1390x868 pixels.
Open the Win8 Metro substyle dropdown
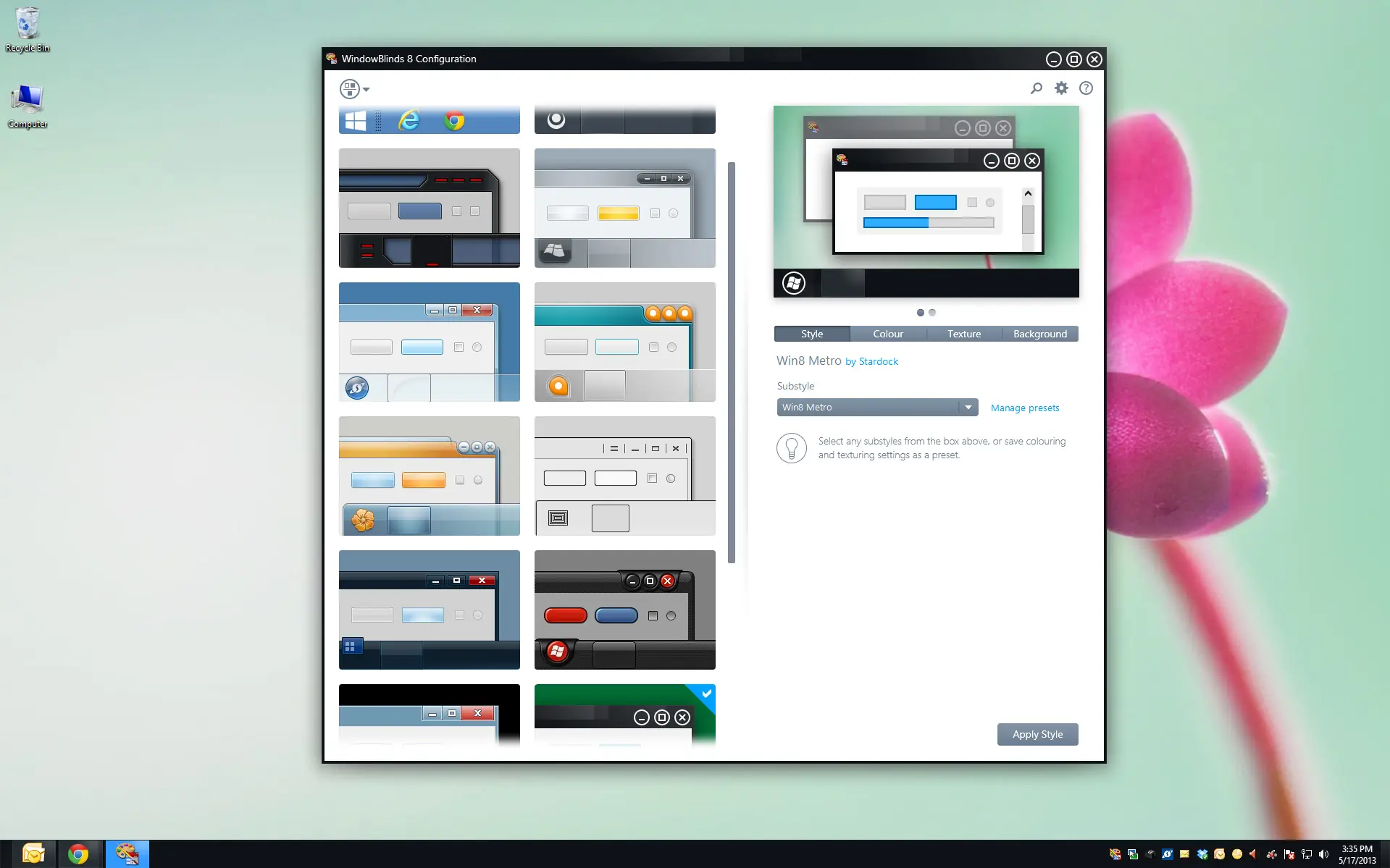pos(877,408)
